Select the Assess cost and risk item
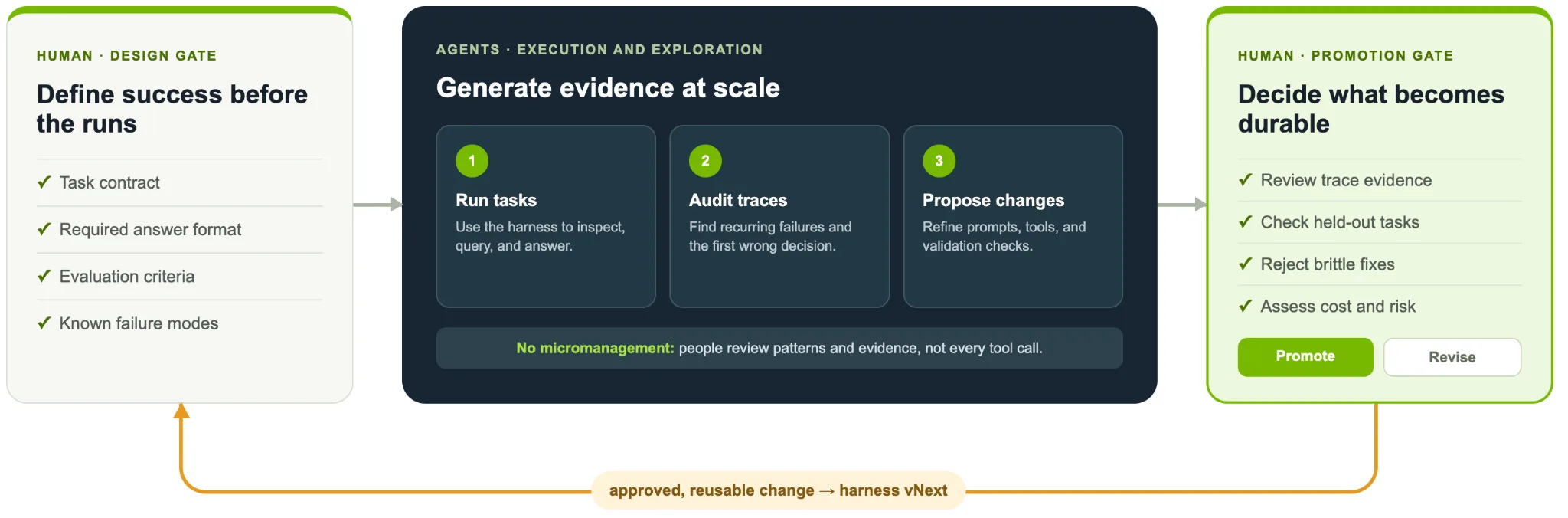This screenshot has height=518, width=1568. 1380,307
